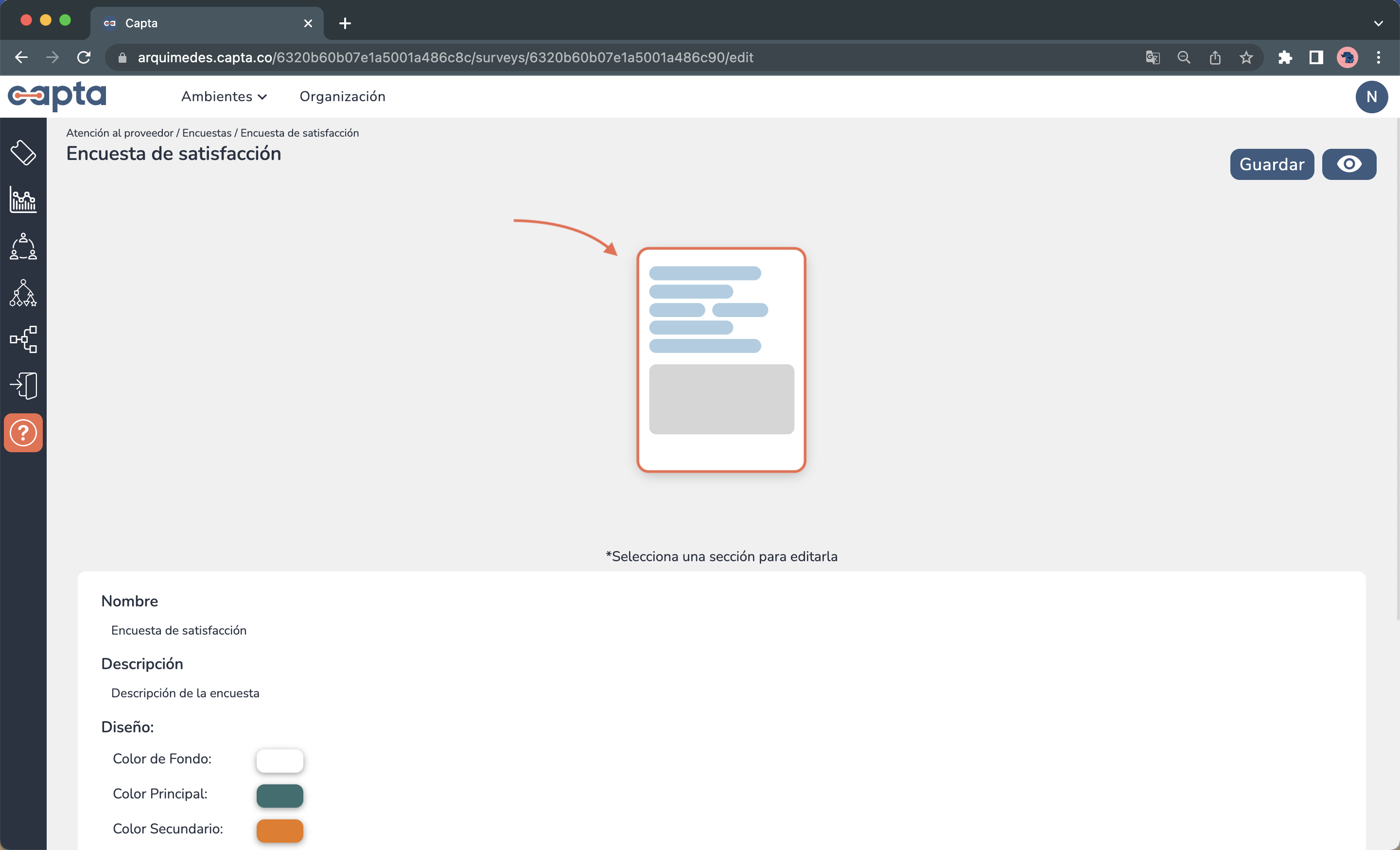Screen dimensions: 1400x850
Task: Click the sign-in door sidebar icon
Action: click(x=23, y=387)
